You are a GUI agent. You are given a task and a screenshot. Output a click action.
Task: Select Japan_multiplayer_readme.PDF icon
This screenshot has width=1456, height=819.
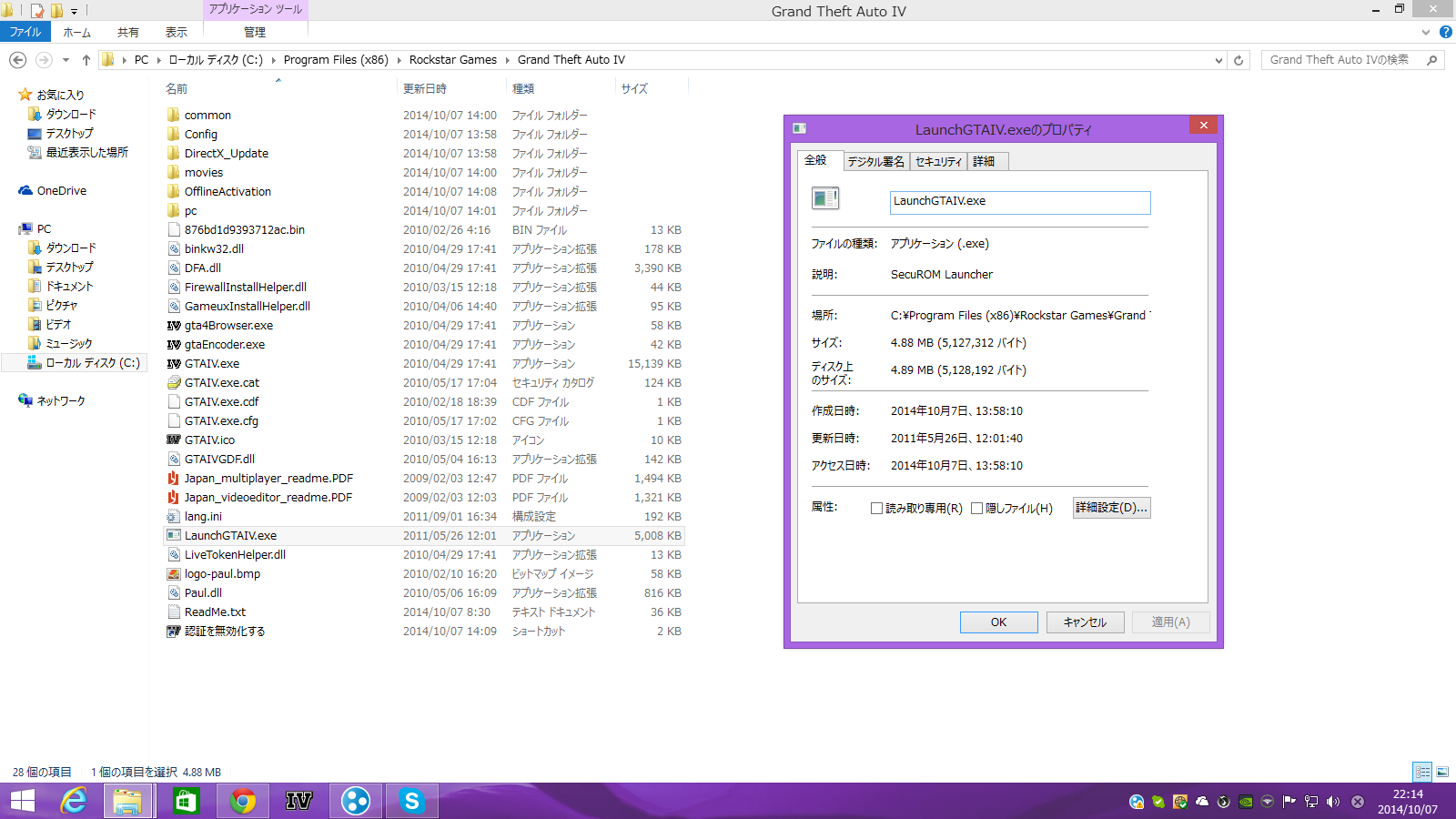pyautogui.click(x=174, y=479)
